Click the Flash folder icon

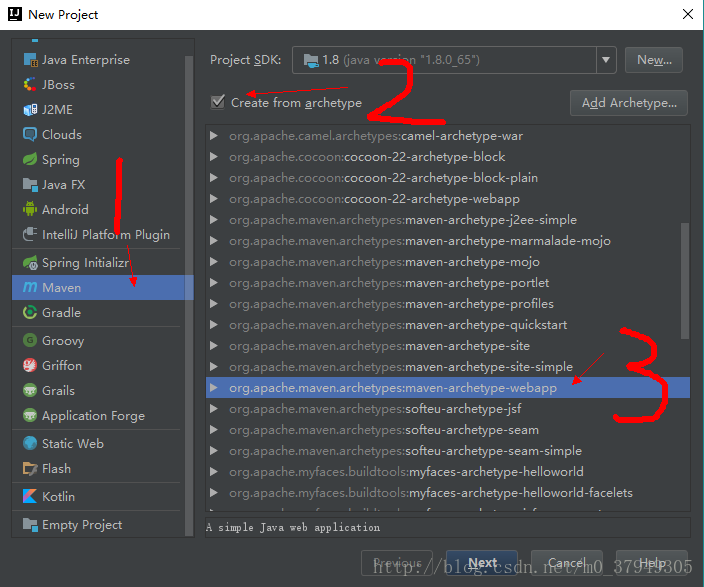tap(30, 468)
